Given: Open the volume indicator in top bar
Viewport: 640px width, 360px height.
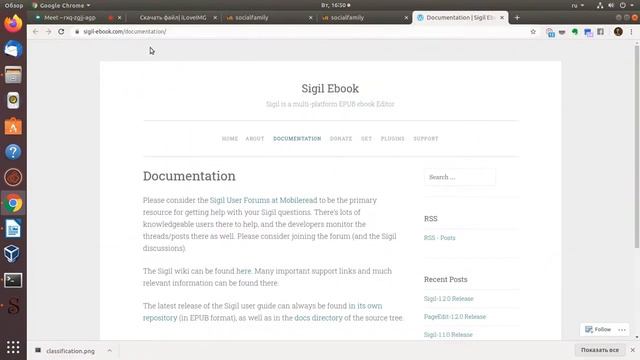Looking at the screenshot, I should pyautogui.click(x=611, y=5).
